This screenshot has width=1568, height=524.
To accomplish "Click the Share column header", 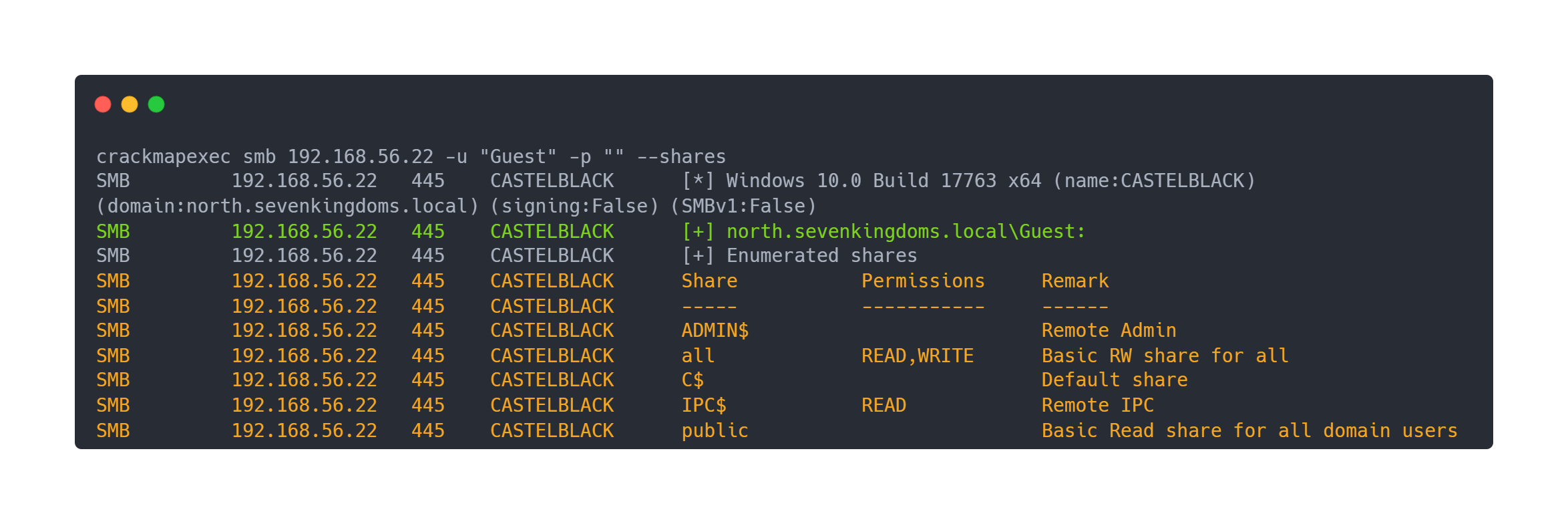I will click(709, 281).
